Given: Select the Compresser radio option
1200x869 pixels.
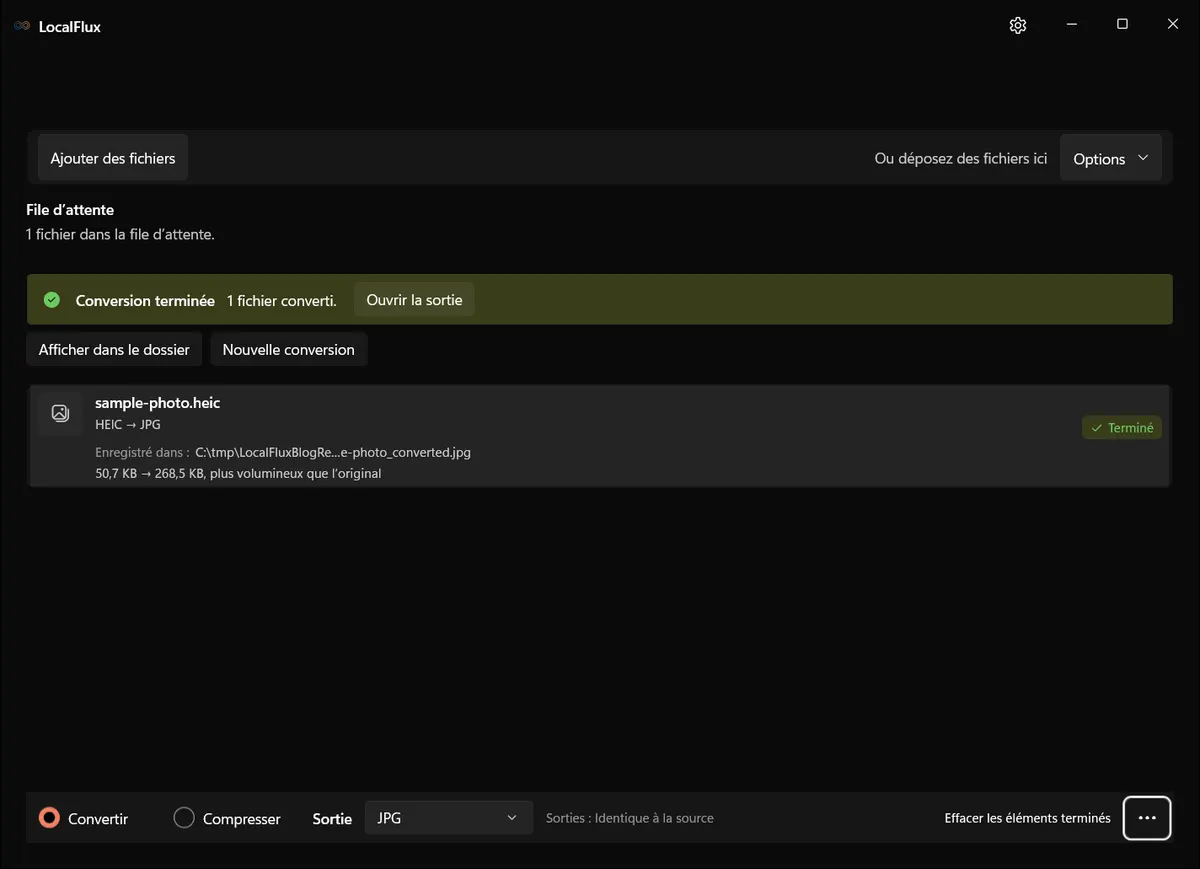Looking at the screenshot, I should (x=227, y=818).
